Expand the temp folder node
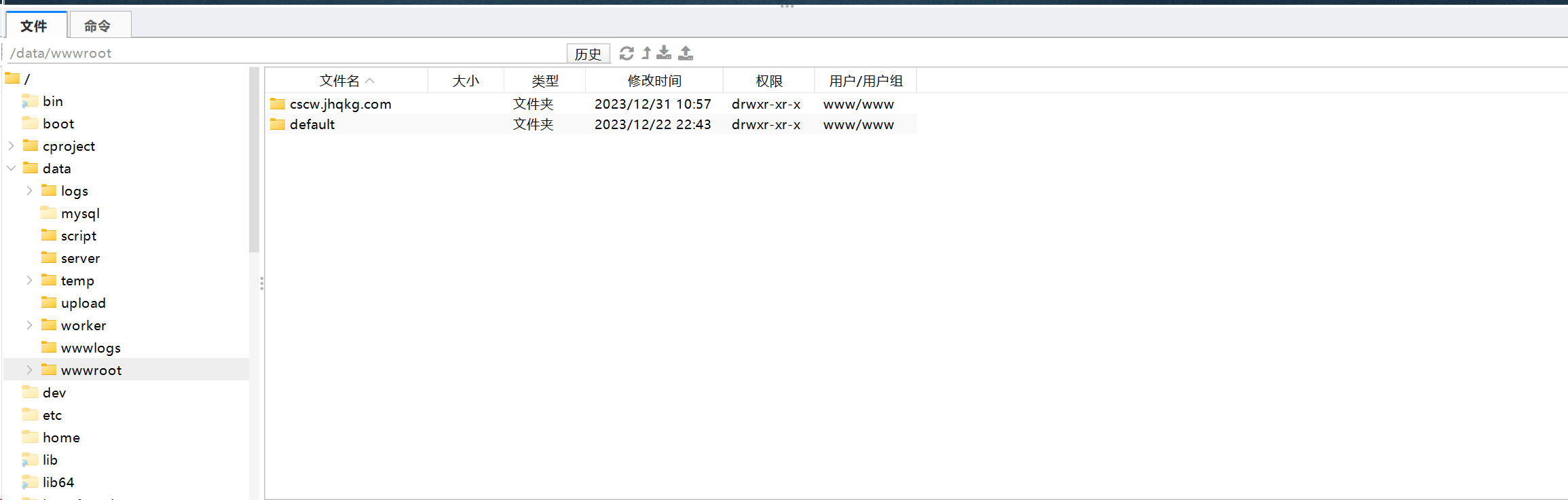Viewport: 1568px width, 500px height. 30,280
